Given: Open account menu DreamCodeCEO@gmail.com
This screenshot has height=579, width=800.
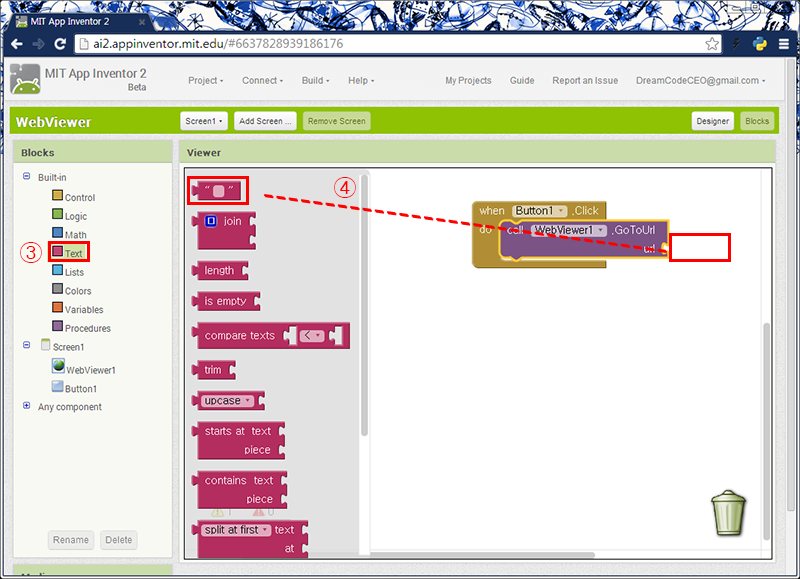Looking at the screenshot, I should point(700,81).
